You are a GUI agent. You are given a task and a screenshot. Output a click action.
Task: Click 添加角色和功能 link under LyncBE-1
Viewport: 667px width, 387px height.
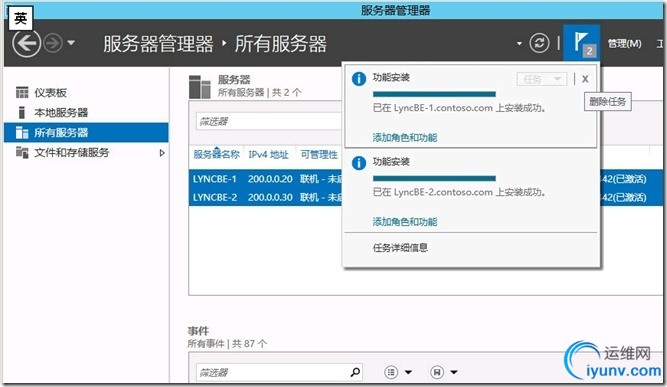click(x=405, y=137)
